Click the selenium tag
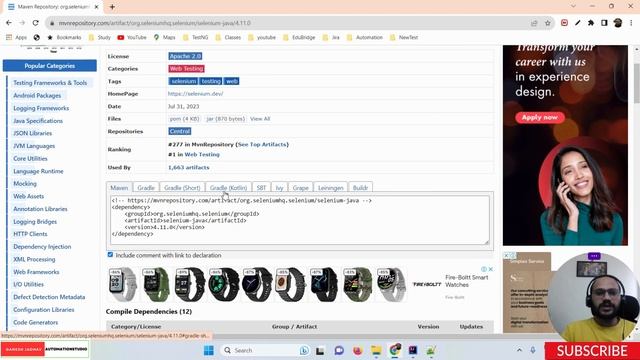The width and height of the screenshot is (640, 360). pyautogui.click(x=183, y=81)
